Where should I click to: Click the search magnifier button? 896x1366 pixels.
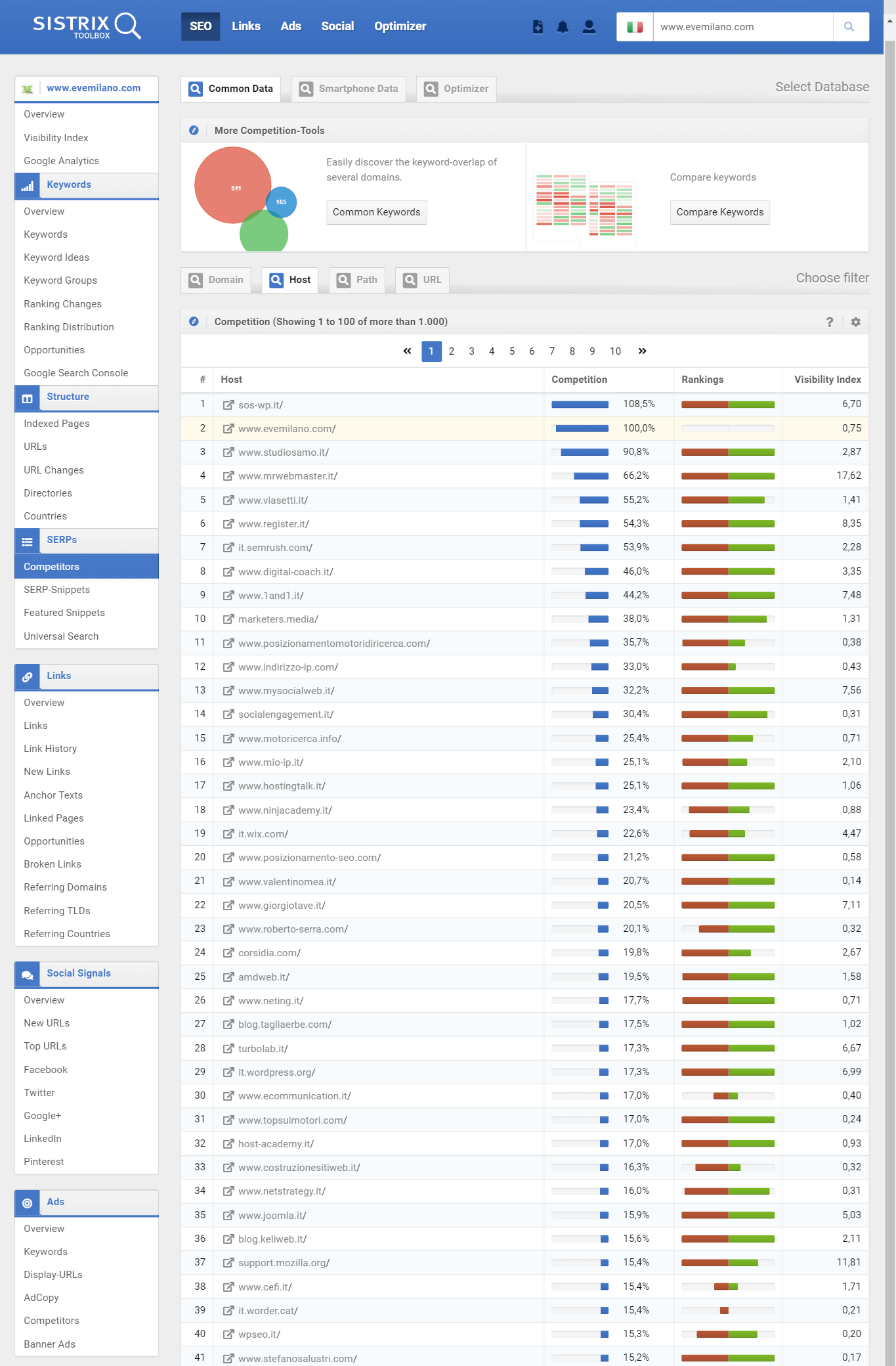[850, 27]
